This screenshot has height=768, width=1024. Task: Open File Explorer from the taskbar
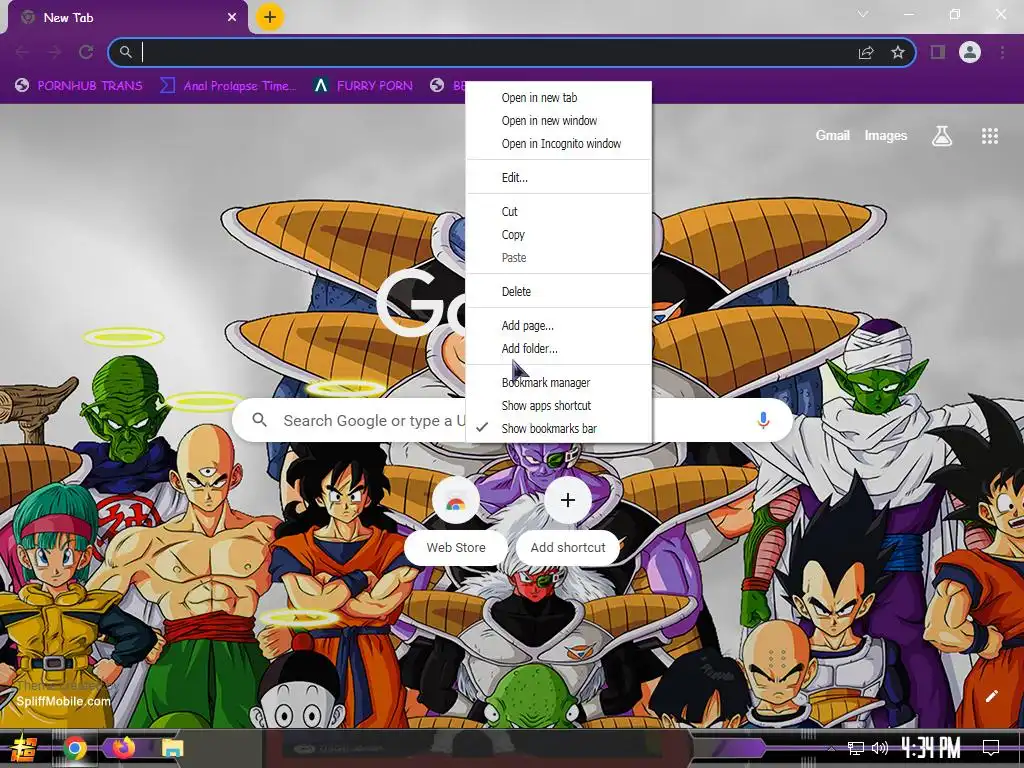pos(172,748)
